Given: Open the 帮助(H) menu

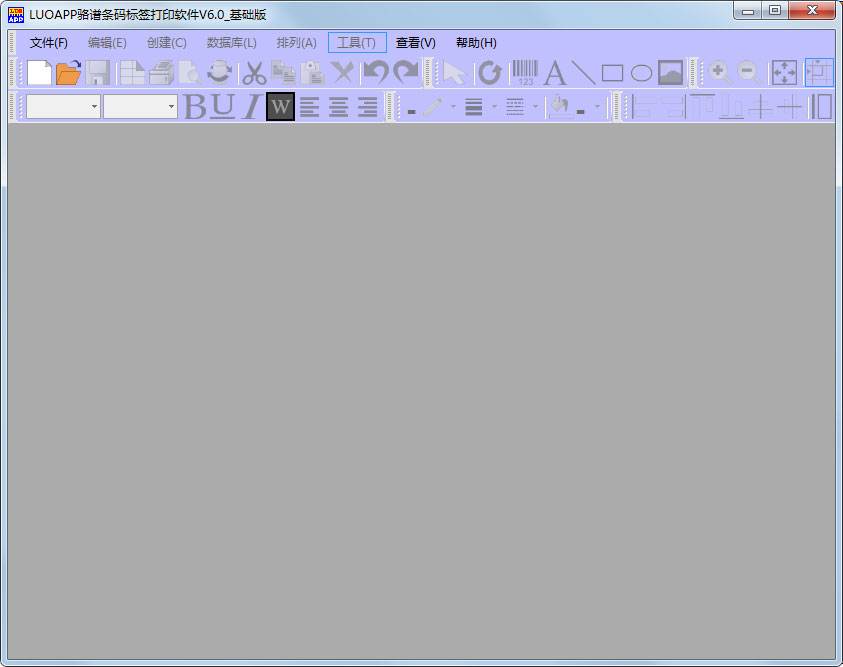Looking at the screenshot, I should click(x=476, y=43).
